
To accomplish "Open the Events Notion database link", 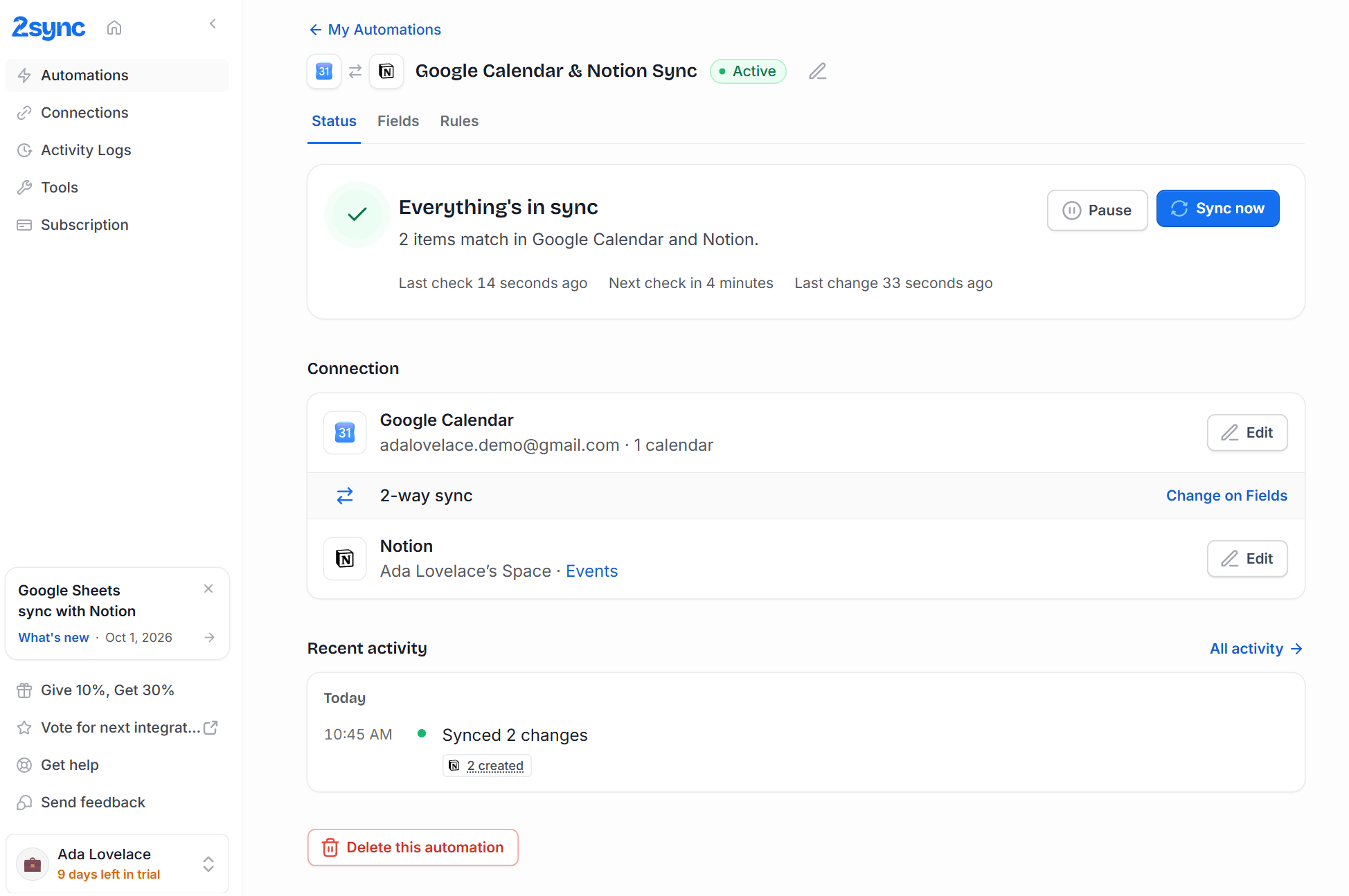I will 591,571.
